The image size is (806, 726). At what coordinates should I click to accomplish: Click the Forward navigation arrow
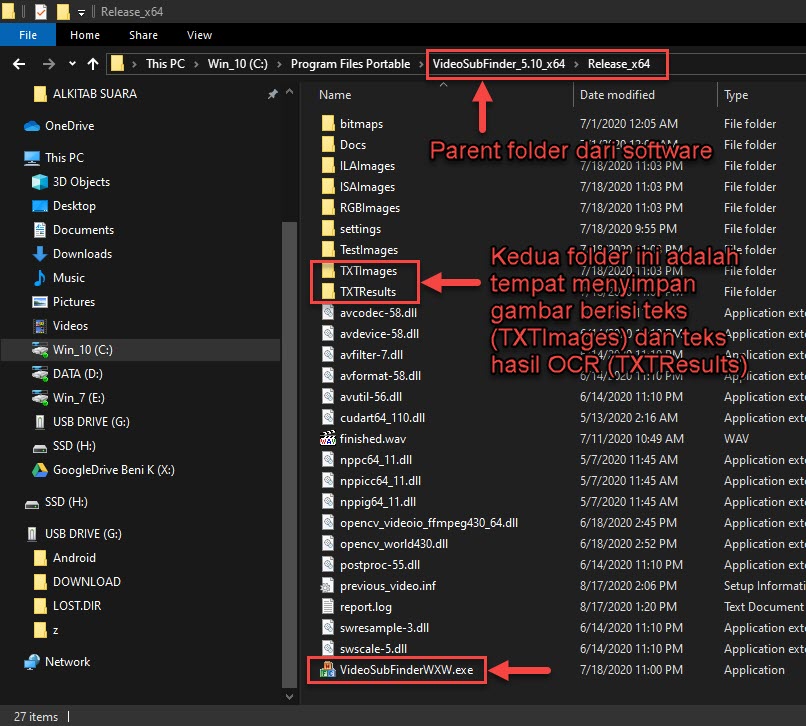(x=49, y=64)
